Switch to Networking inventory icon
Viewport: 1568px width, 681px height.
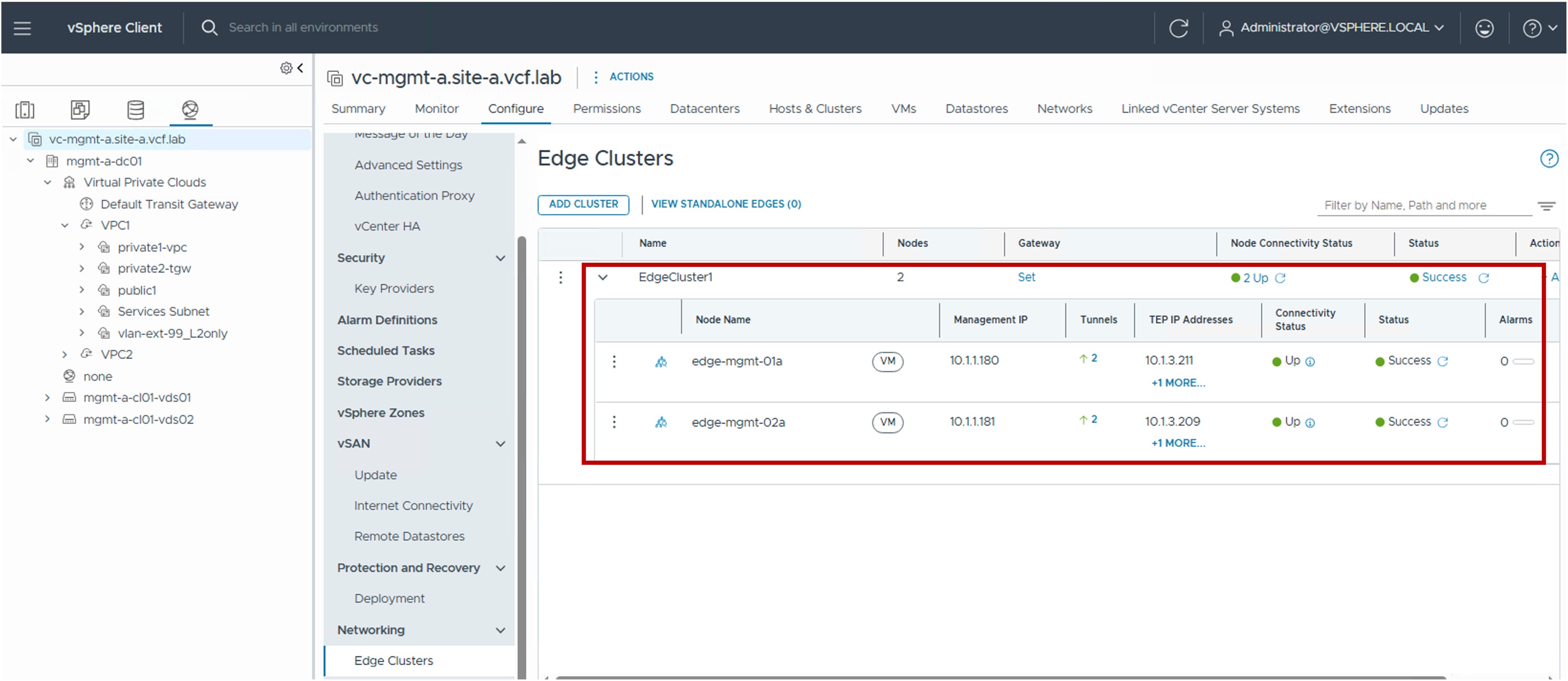pos(190,110)
